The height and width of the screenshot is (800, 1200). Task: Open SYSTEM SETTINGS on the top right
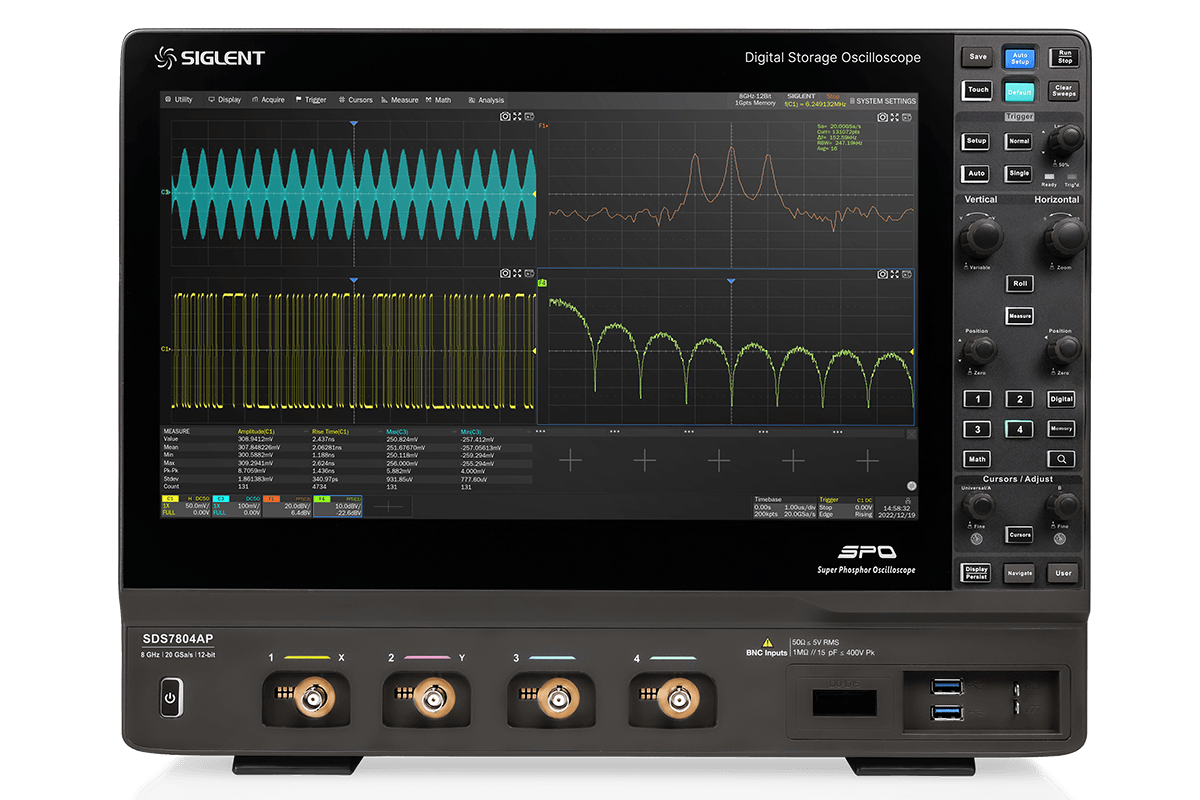[885, 101]
